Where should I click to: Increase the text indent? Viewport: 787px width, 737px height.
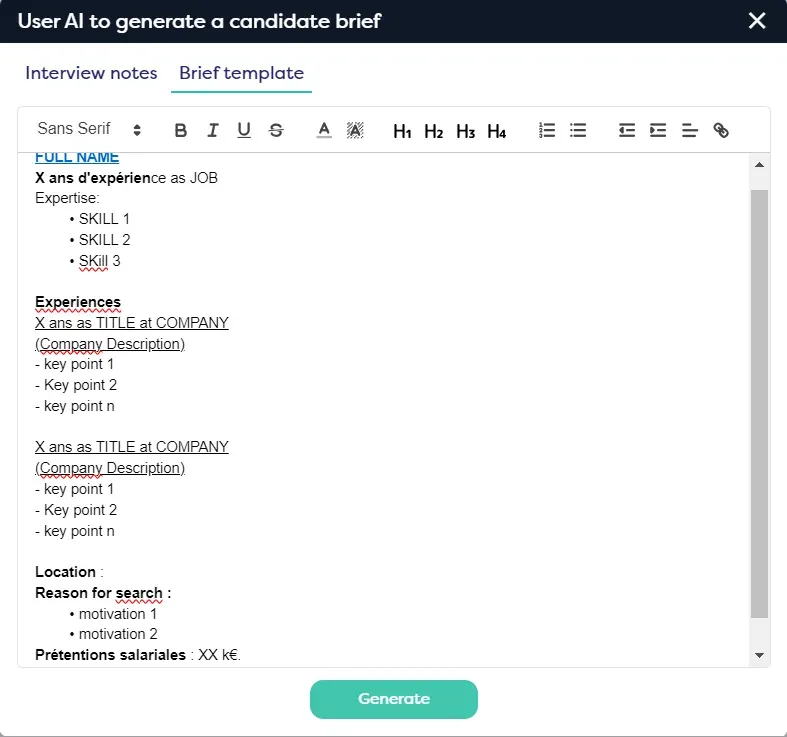[658, 130]
